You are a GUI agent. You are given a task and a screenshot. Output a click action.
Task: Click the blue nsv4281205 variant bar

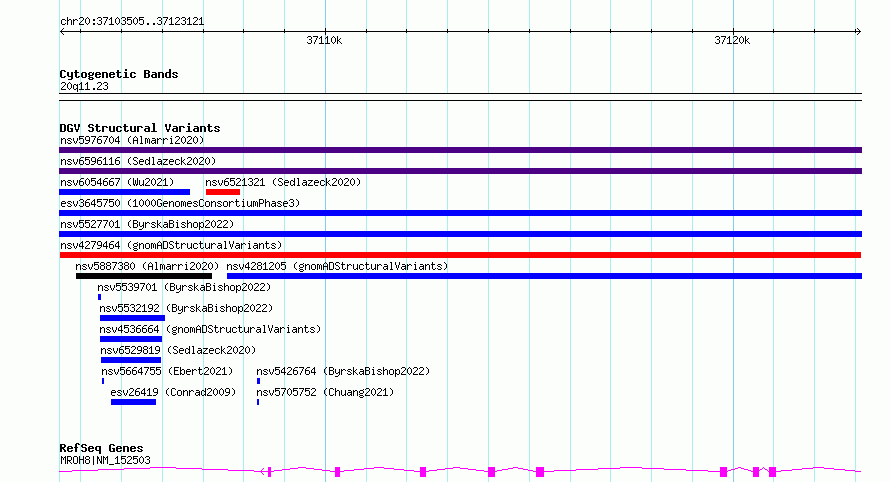coord(544,276)
